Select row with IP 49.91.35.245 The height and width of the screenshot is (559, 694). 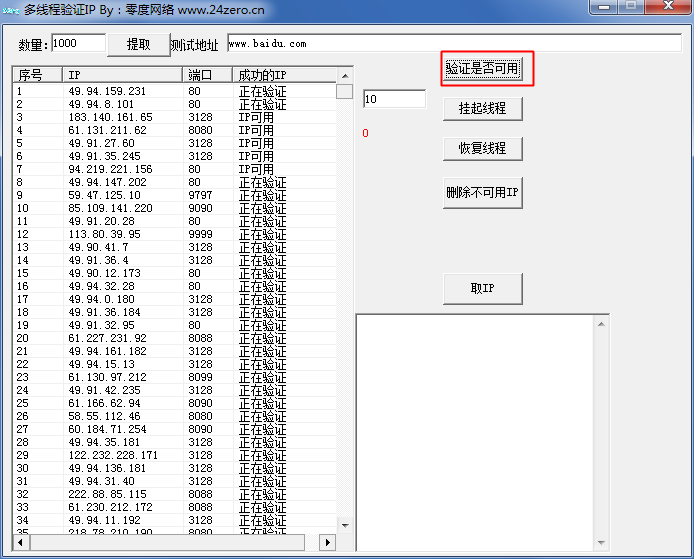coord(174,156)
